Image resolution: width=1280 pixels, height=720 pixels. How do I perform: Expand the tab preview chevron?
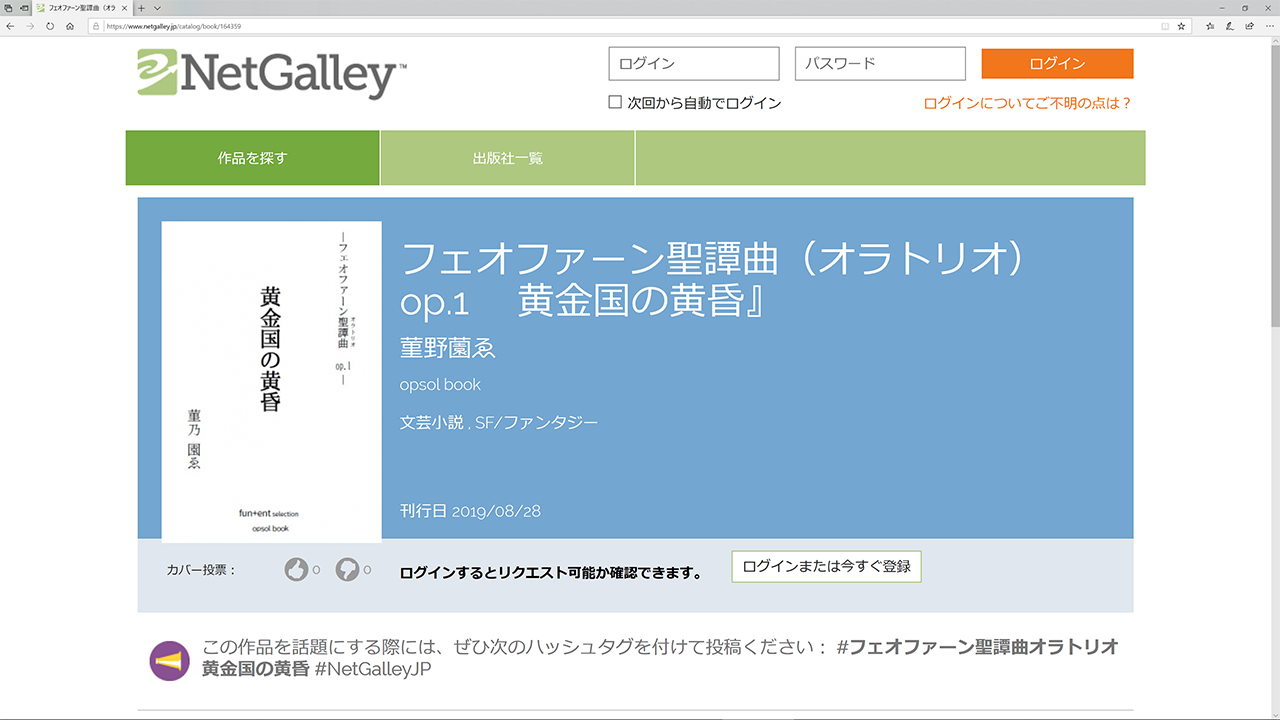[x=157, y=8]
